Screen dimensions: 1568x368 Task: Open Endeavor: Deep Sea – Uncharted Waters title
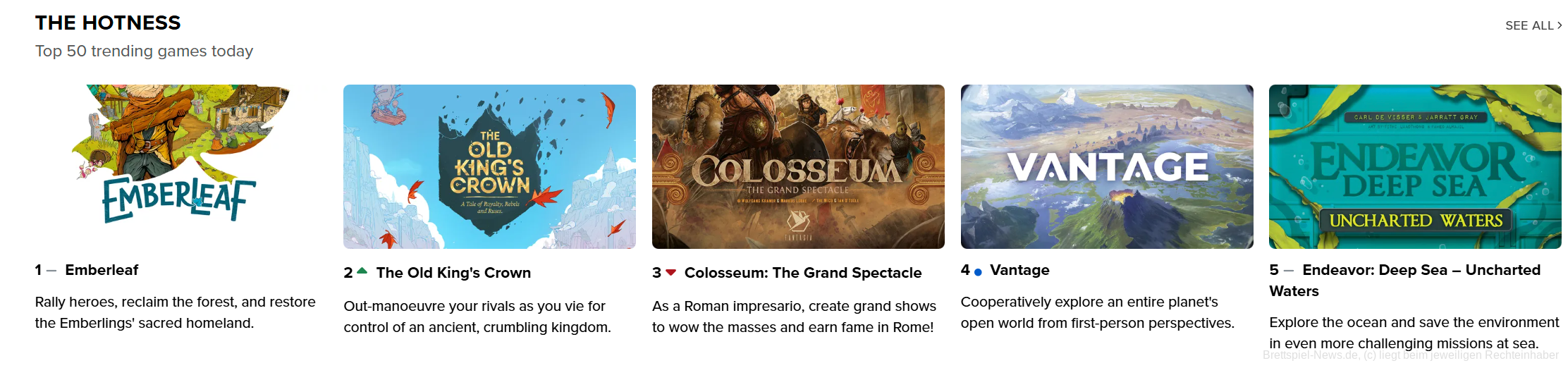point(1421,270)
